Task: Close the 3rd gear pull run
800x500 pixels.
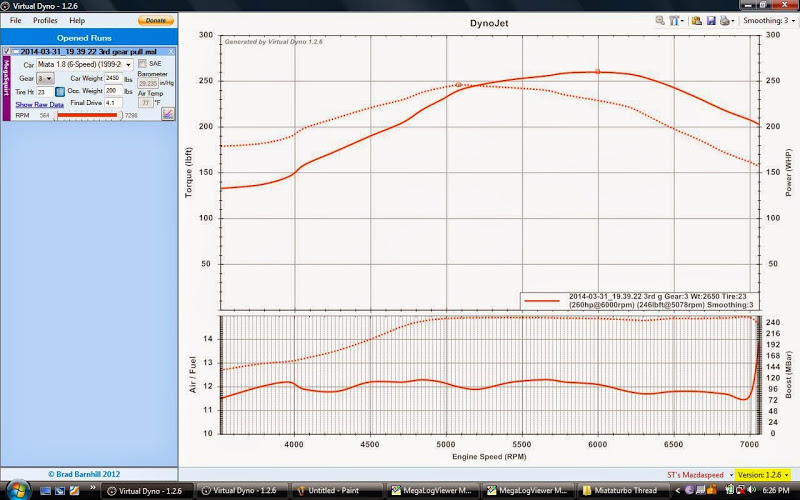Action: pos(170,51)
